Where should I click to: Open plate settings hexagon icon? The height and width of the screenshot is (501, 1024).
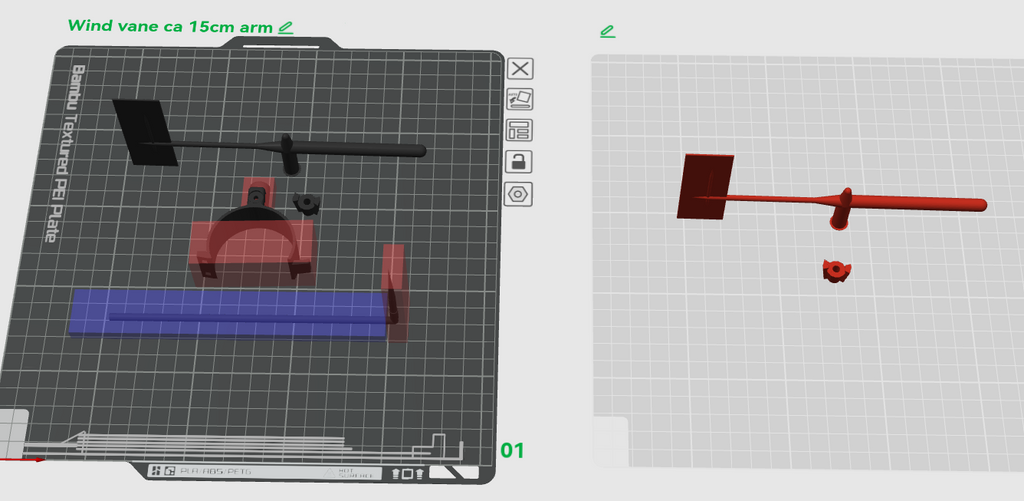520,194
